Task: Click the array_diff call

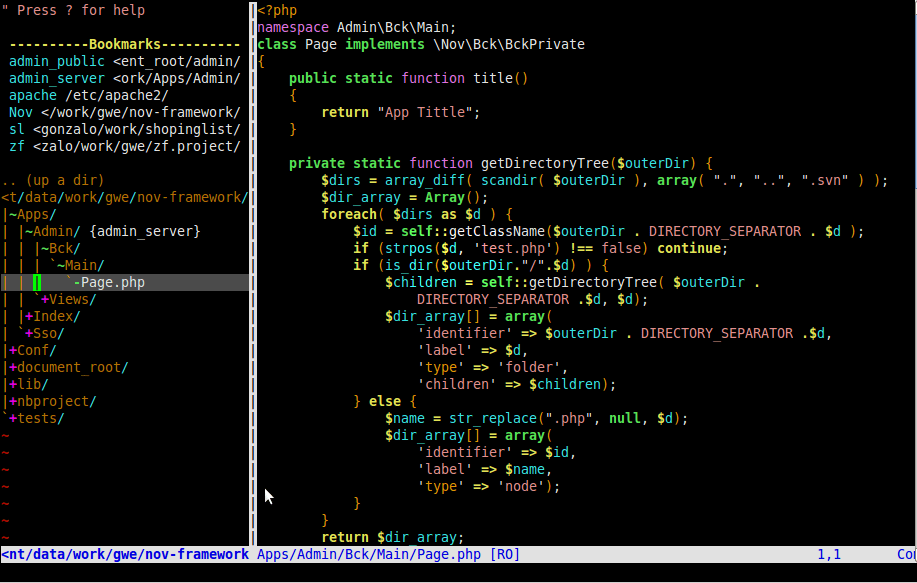Action: pyautogui.click(x=425, y=180)
